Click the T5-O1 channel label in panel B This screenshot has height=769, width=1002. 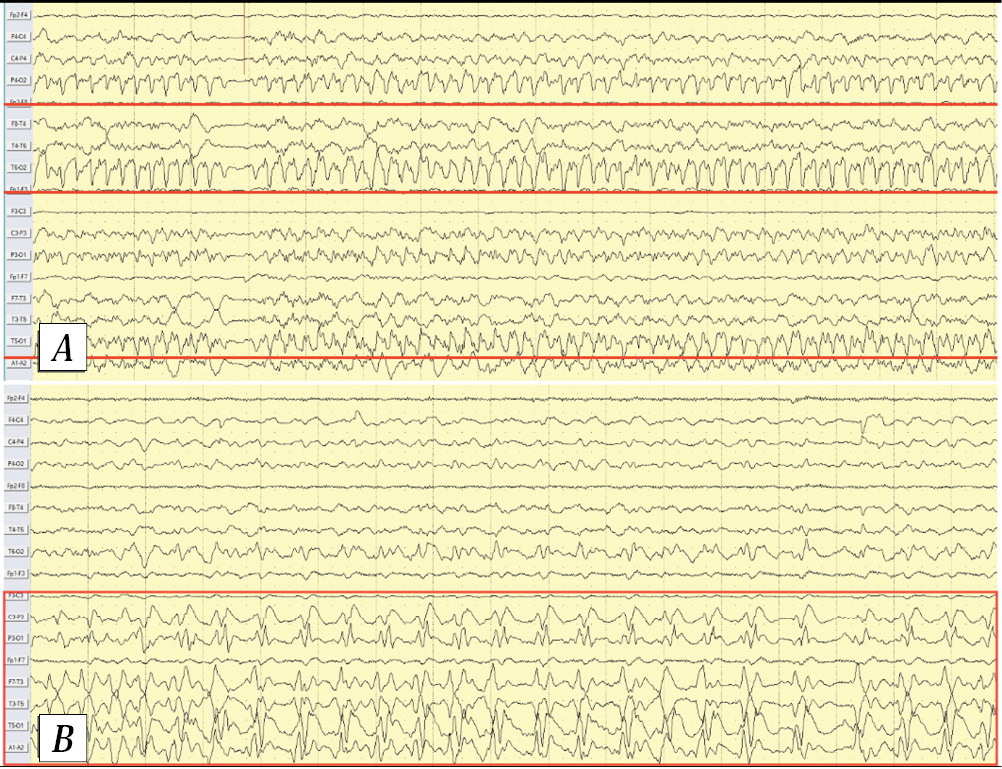19,725
